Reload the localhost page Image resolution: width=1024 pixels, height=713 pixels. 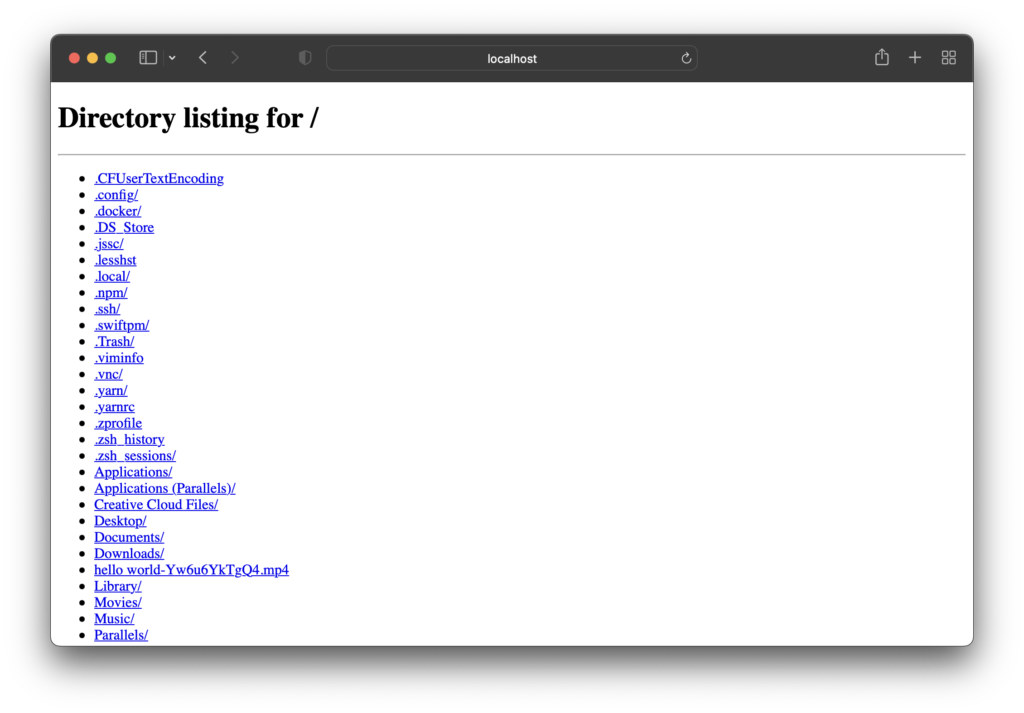(x=686, y=58)
